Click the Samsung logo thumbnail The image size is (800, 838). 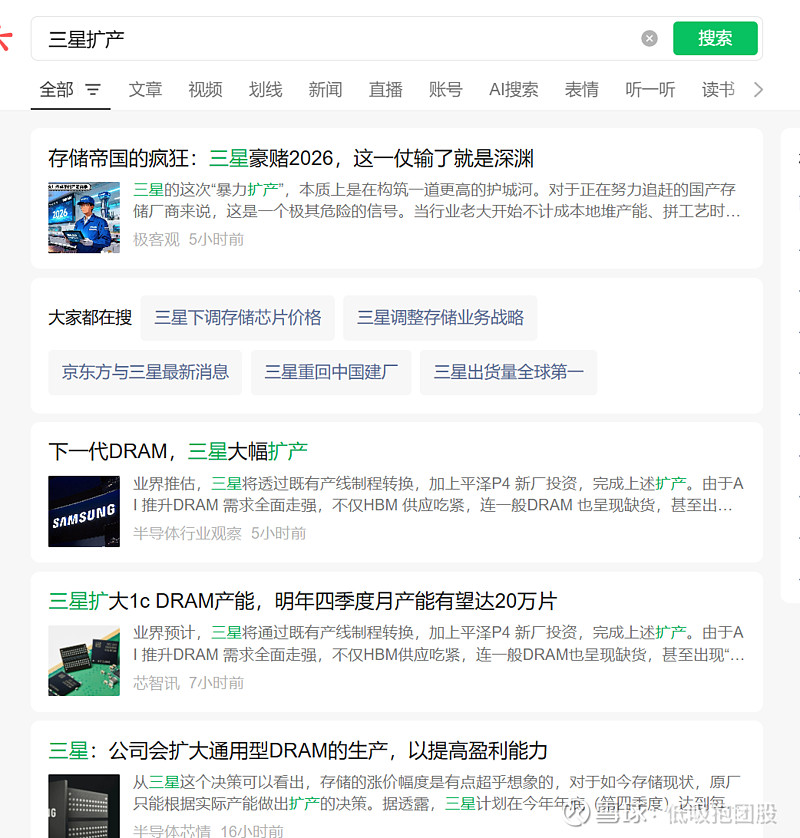pyautogui.click(x=84, y=511)
